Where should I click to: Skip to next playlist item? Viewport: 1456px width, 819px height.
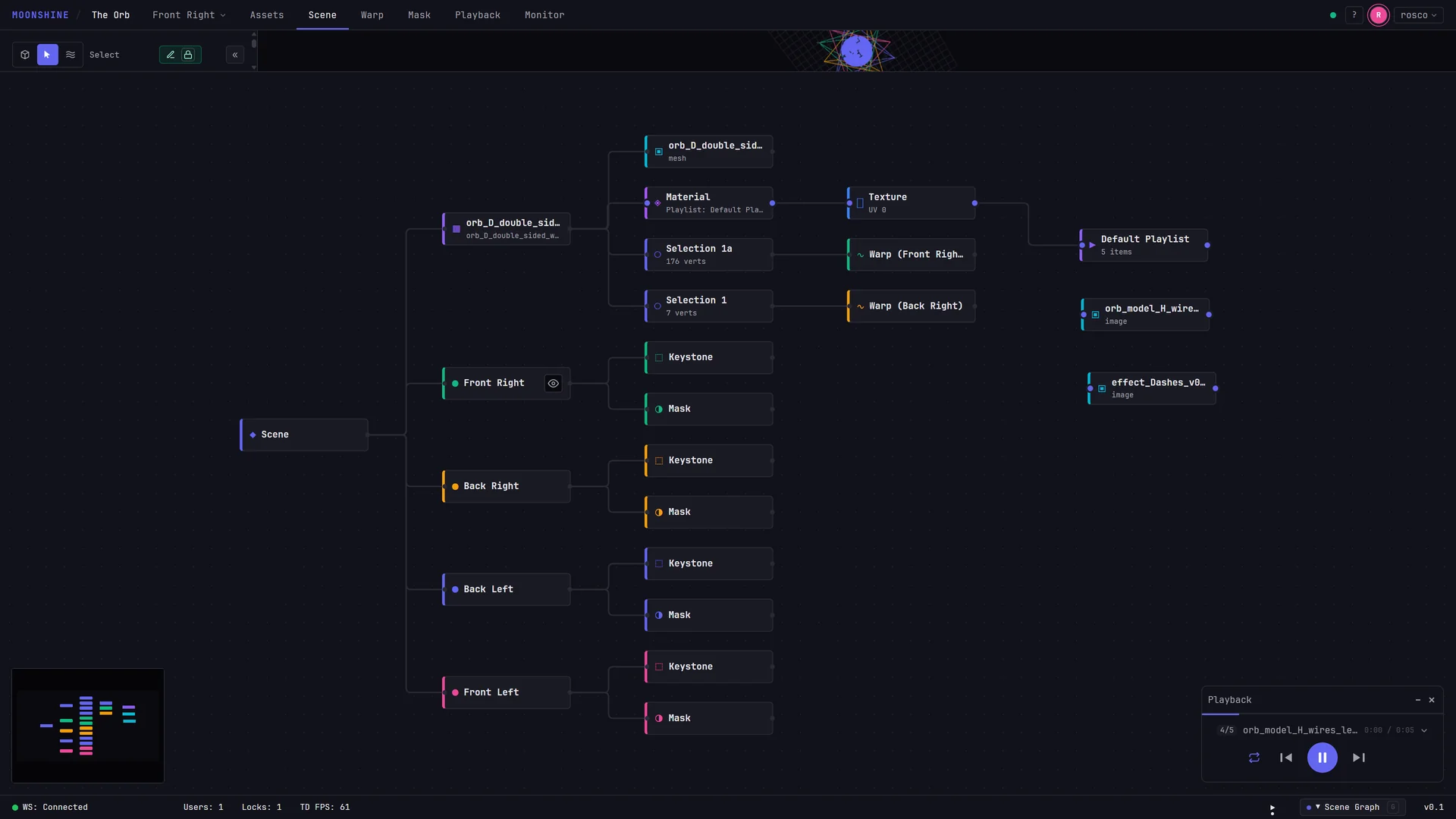(1359, 758)
